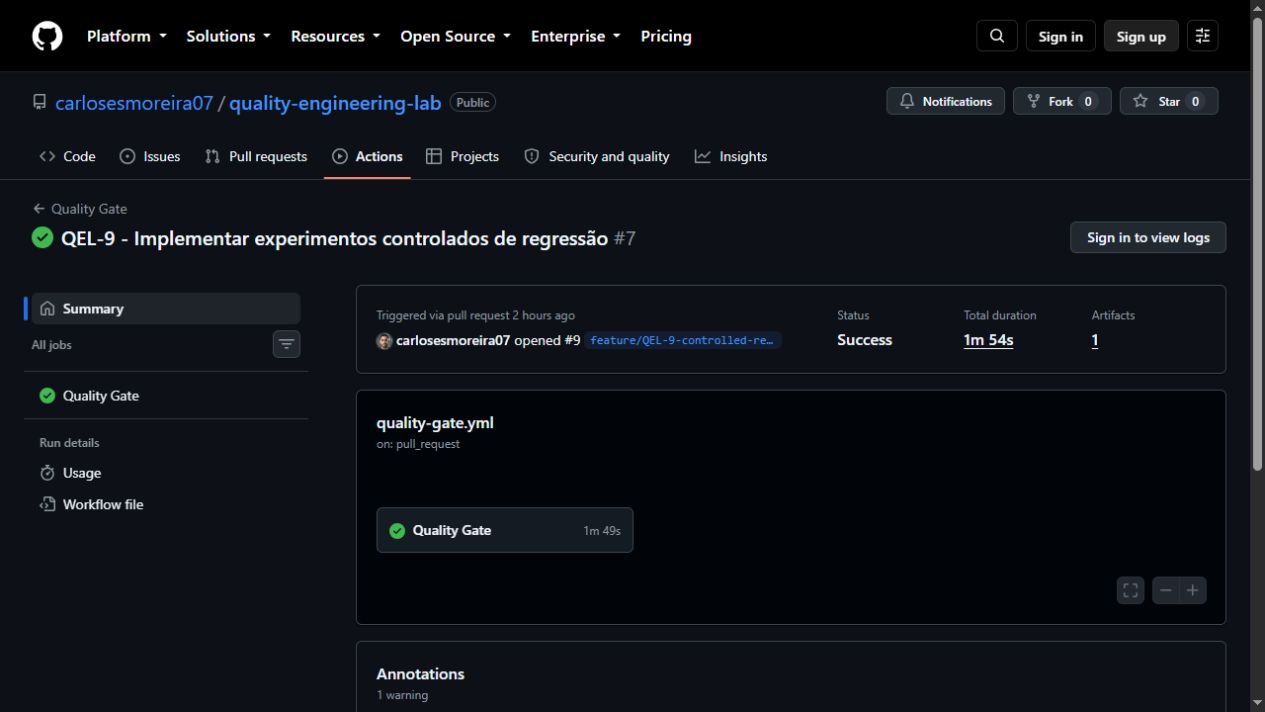Star the repository
Screen dimensions: 1265x712
pos(1169,101)
